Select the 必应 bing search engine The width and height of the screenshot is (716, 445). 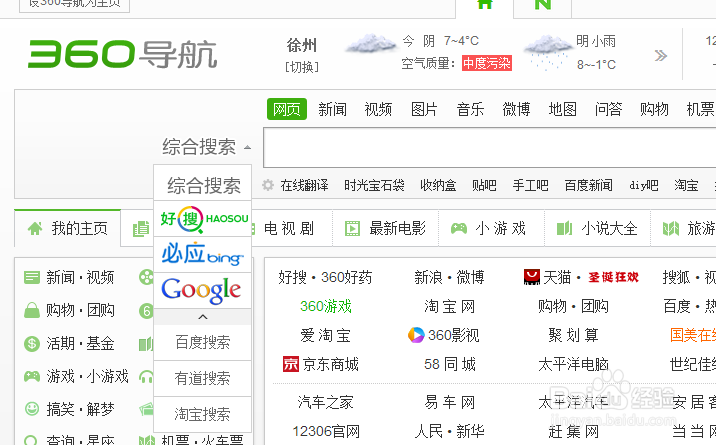click(x=202, y=254)
